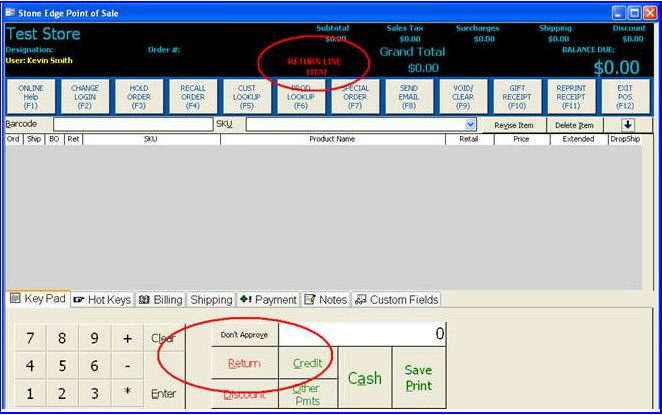This screenshot has width=662, height=415.
Task: Maximize the Stone Edge Point of Sale window
Action: coord(634,13)
